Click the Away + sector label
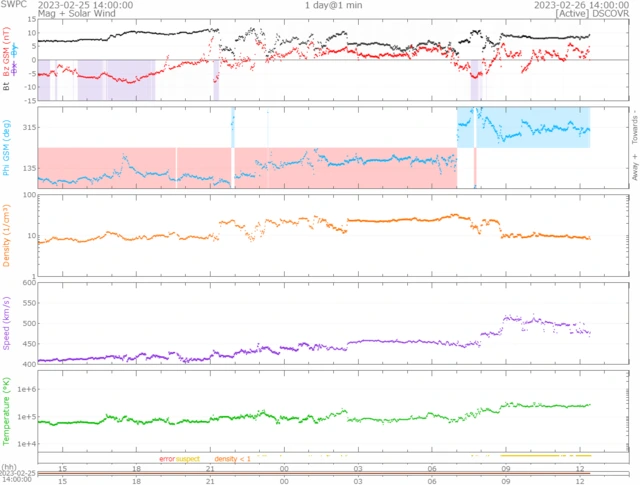Screen dimensions: 640x485 click(x=635, y=167)
